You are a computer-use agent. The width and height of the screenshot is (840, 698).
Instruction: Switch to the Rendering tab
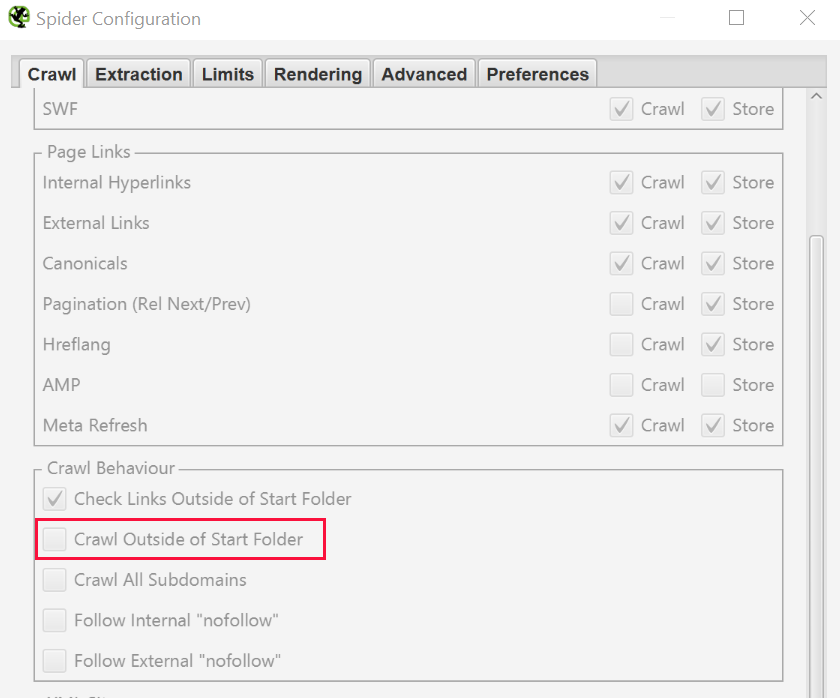[x=317, y=73]
